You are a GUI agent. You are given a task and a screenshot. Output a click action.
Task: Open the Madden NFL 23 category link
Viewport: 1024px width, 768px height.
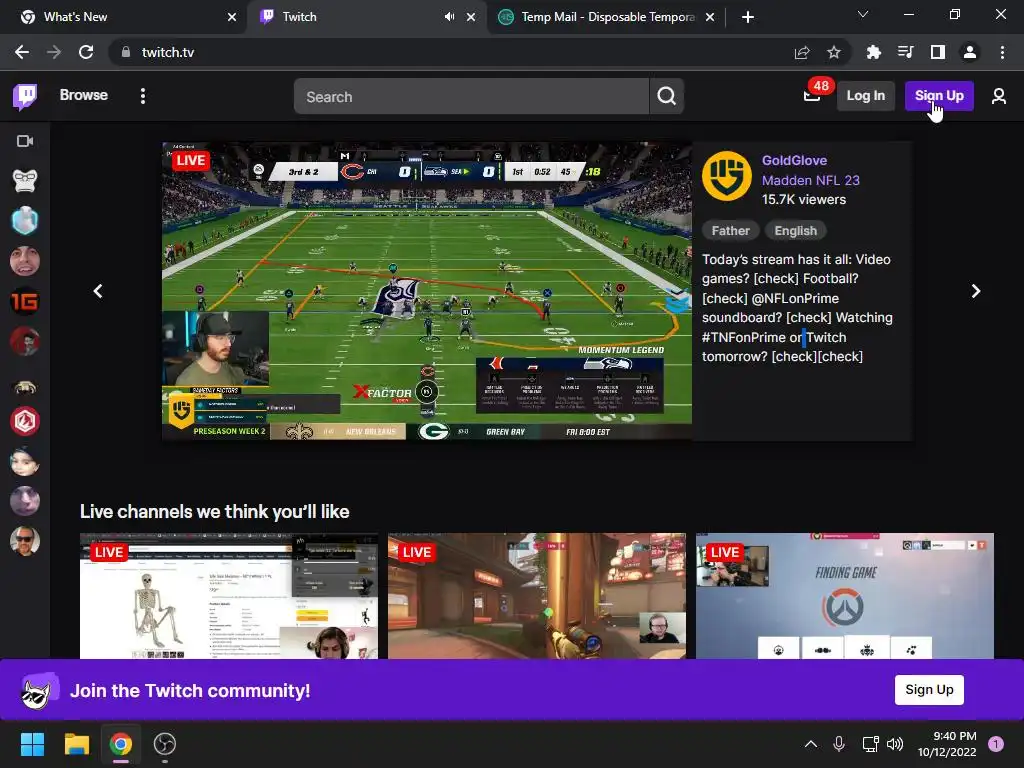[810, 180]
